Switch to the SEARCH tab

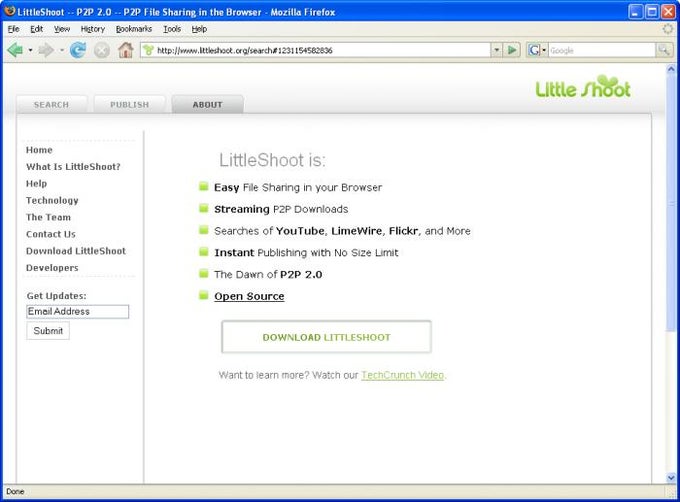pyautogui.click(x=52, y=104)
